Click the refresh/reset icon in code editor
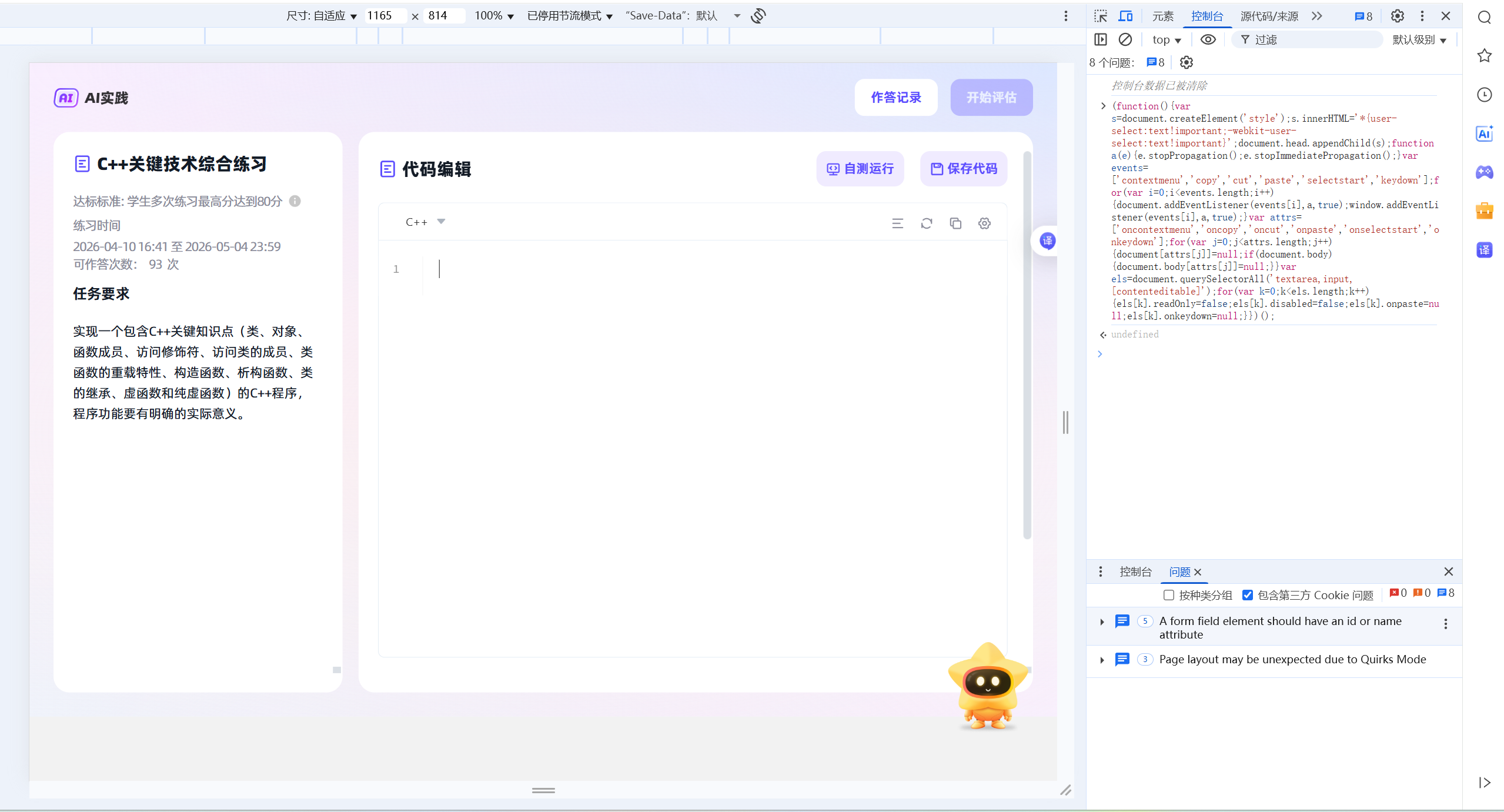This screenshot has height=812, width=1504. point(927,223)
